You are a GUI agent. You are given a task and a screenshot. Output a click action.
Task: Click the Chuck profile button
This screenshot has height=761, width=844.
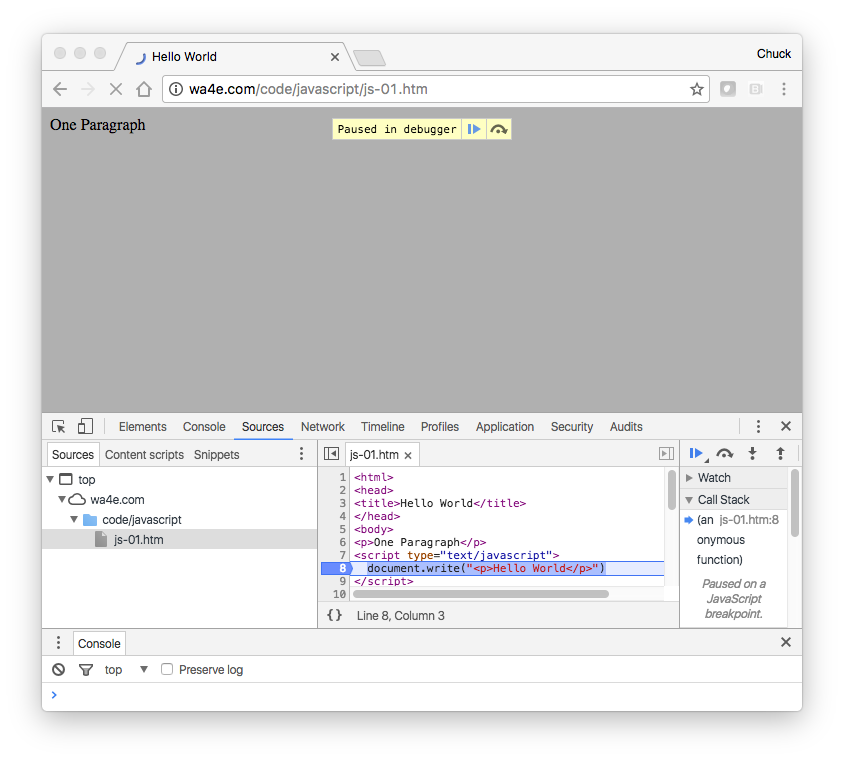coord(773,54)
